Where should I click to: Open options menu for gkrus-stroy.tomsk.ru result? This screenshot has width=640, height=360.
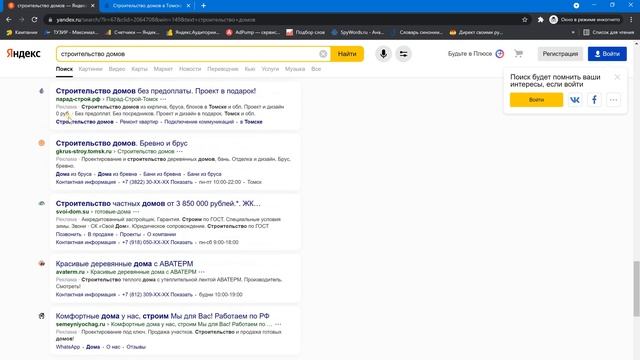coord(180,151)
